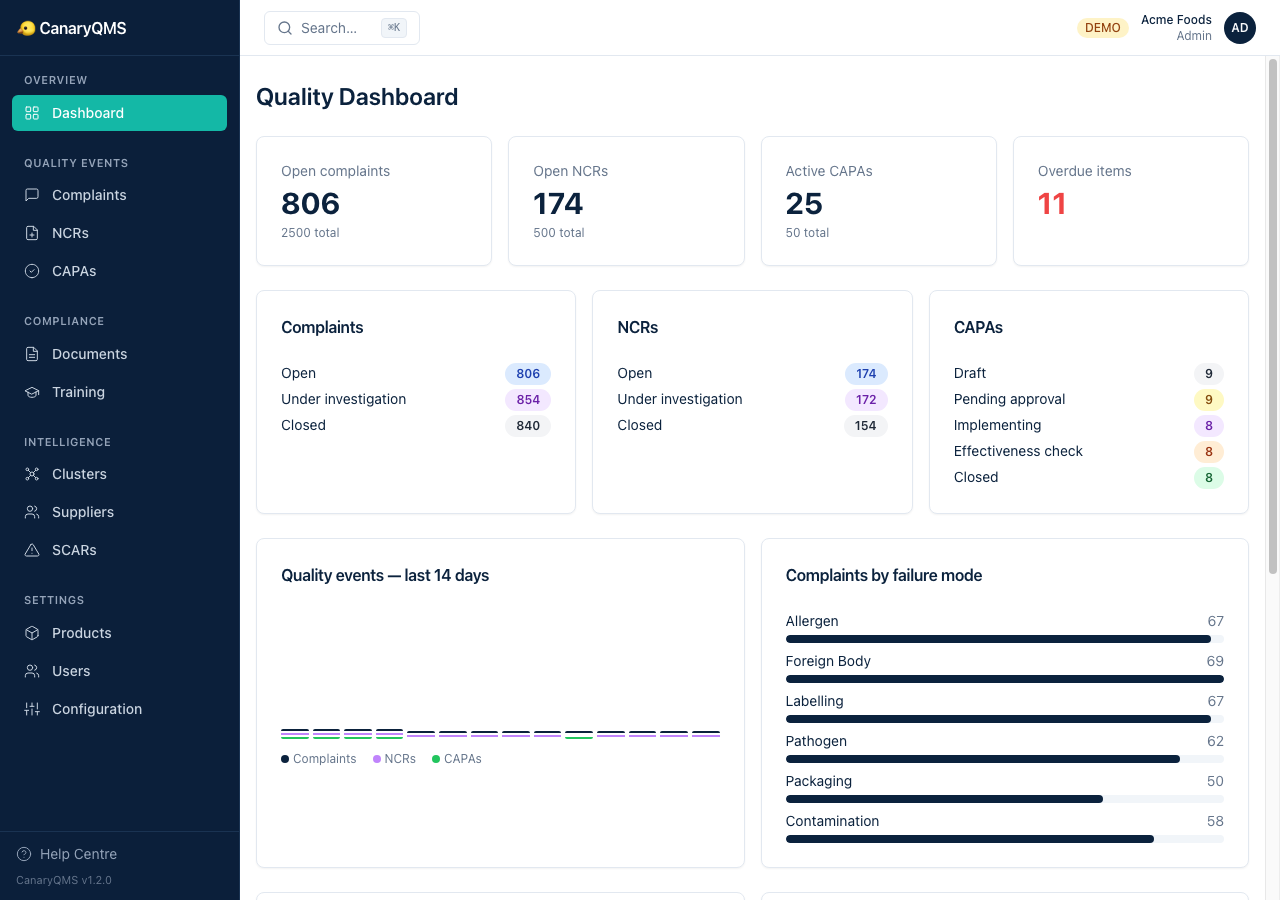Click the Suppliers people icon
1280x900 pixels.
point(32,512)
